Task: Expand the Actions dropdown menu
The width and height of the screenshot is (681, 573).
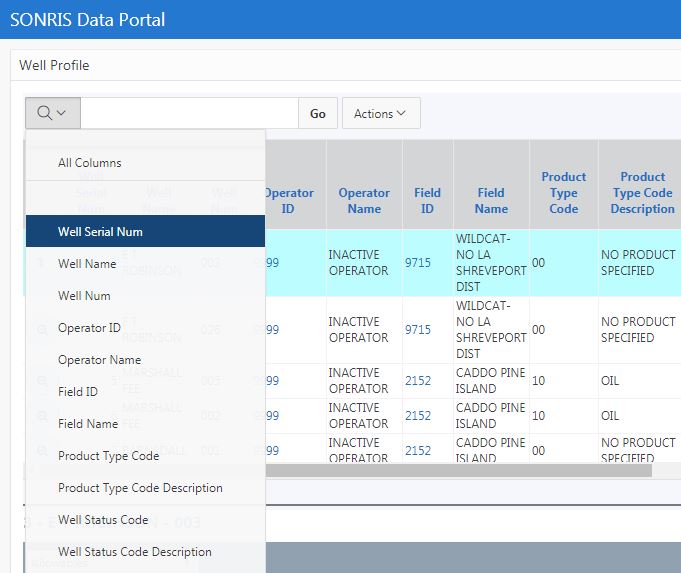Action: click(380, 113)
